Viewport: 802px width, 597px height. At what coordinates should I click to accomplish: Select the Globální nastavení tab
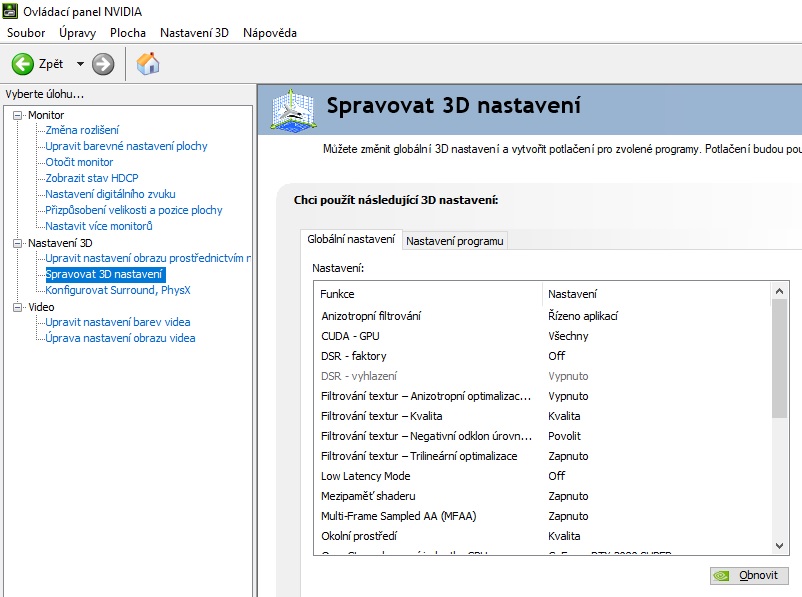pyautogui.click(x=351, y=240)
